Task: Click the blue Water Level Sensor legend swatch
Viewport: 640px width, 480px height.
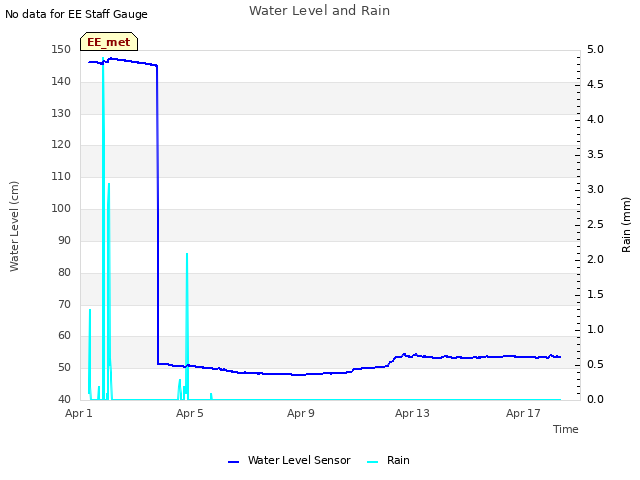Action: (x=233, y=462)
